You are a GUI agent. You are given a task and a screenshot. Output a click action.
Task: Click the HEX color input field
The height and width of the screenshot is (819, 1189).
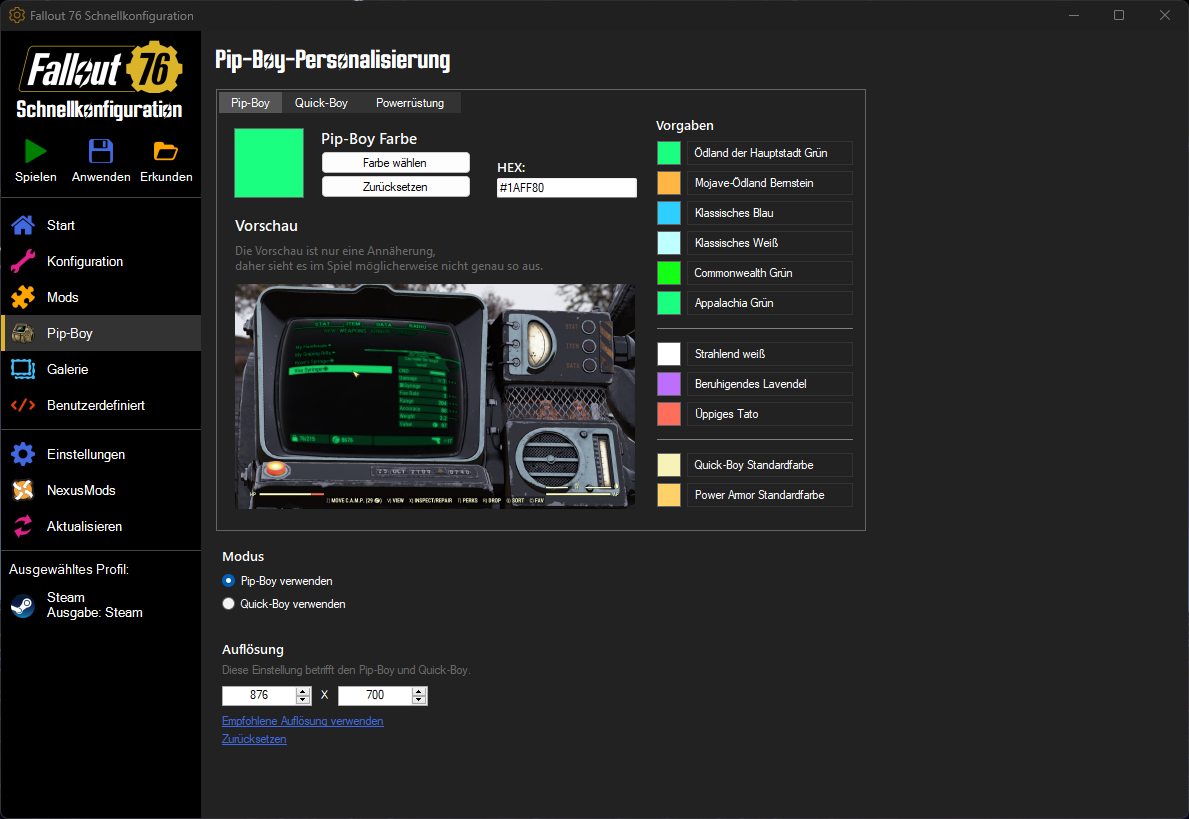pos(566,187)
